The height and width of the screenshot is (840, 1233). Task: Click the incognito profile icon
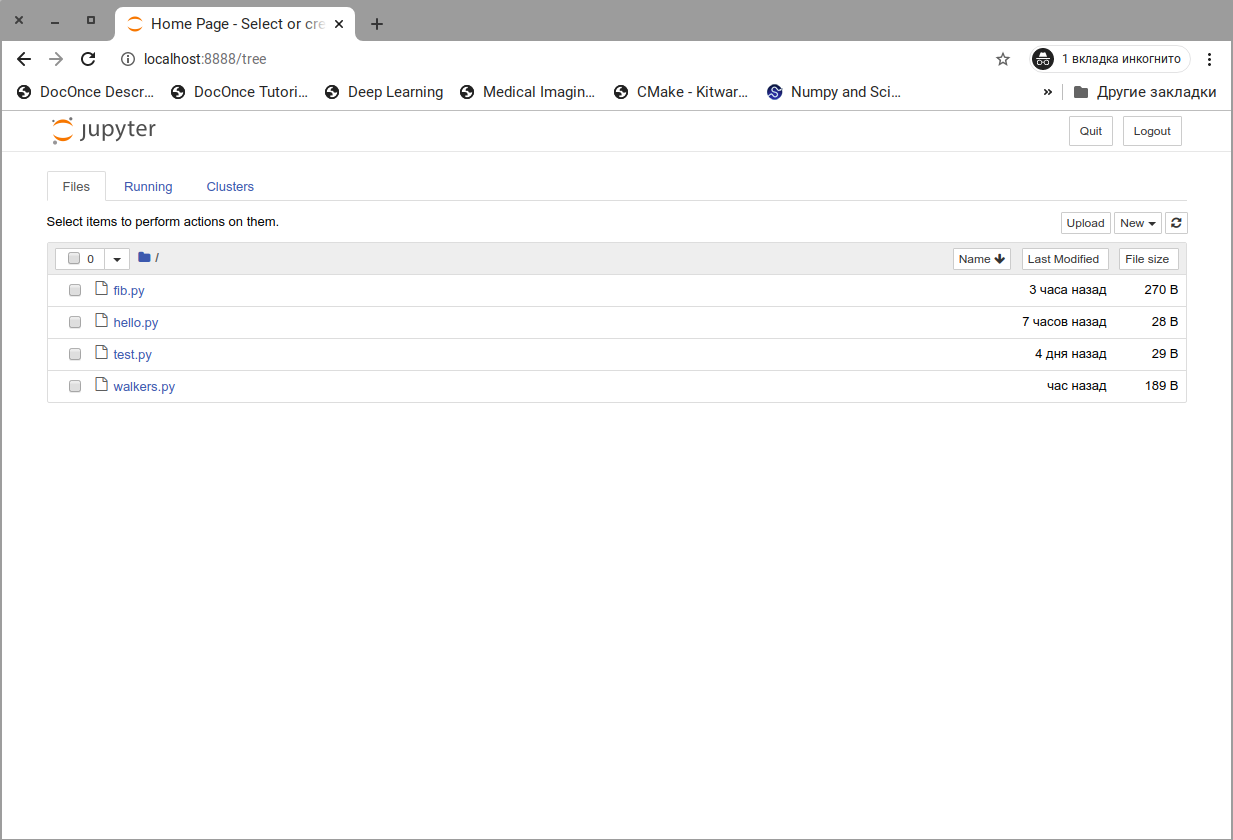click(1043, 59)
